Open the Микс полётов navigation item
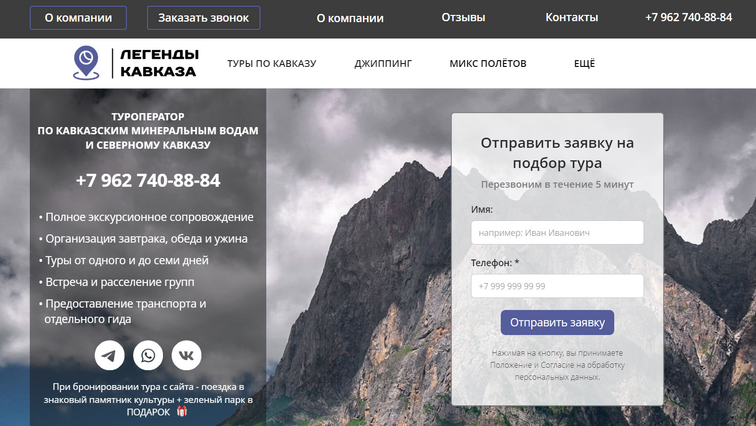The image size is (756, 426). click(x=488, y=64)
